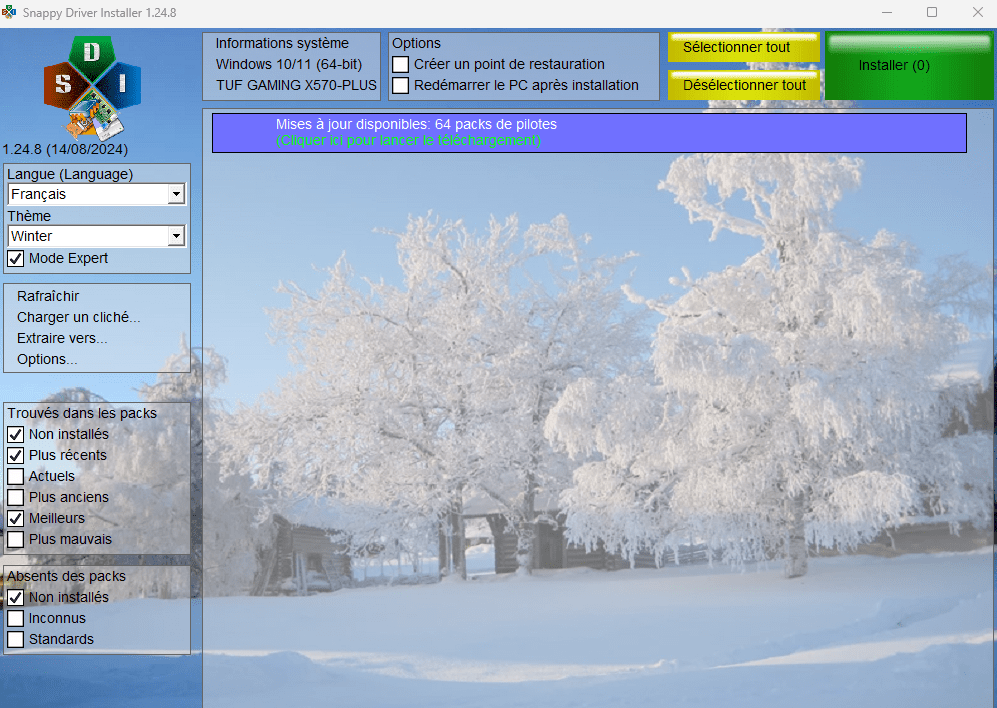Choose Extraire vers from the menu

click(62, 339)
